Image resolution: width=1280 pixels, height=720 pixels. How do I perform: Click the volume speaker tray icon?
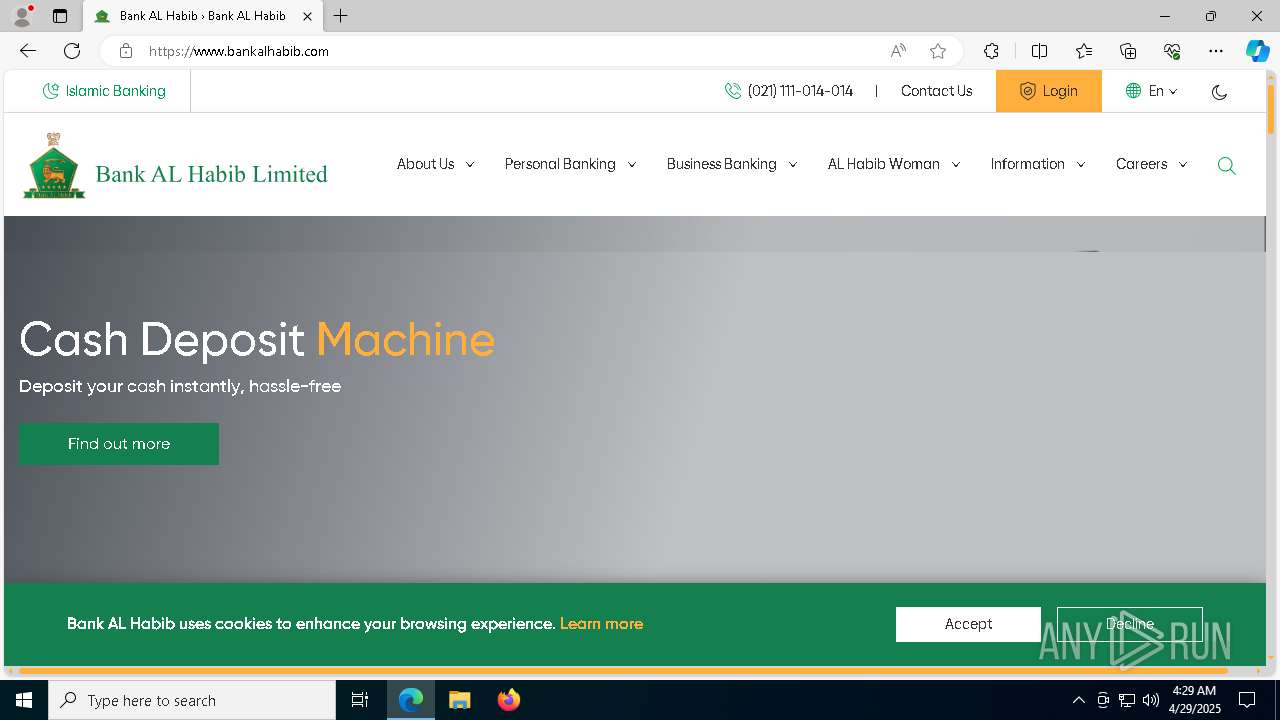click(x=1151, y=700)
